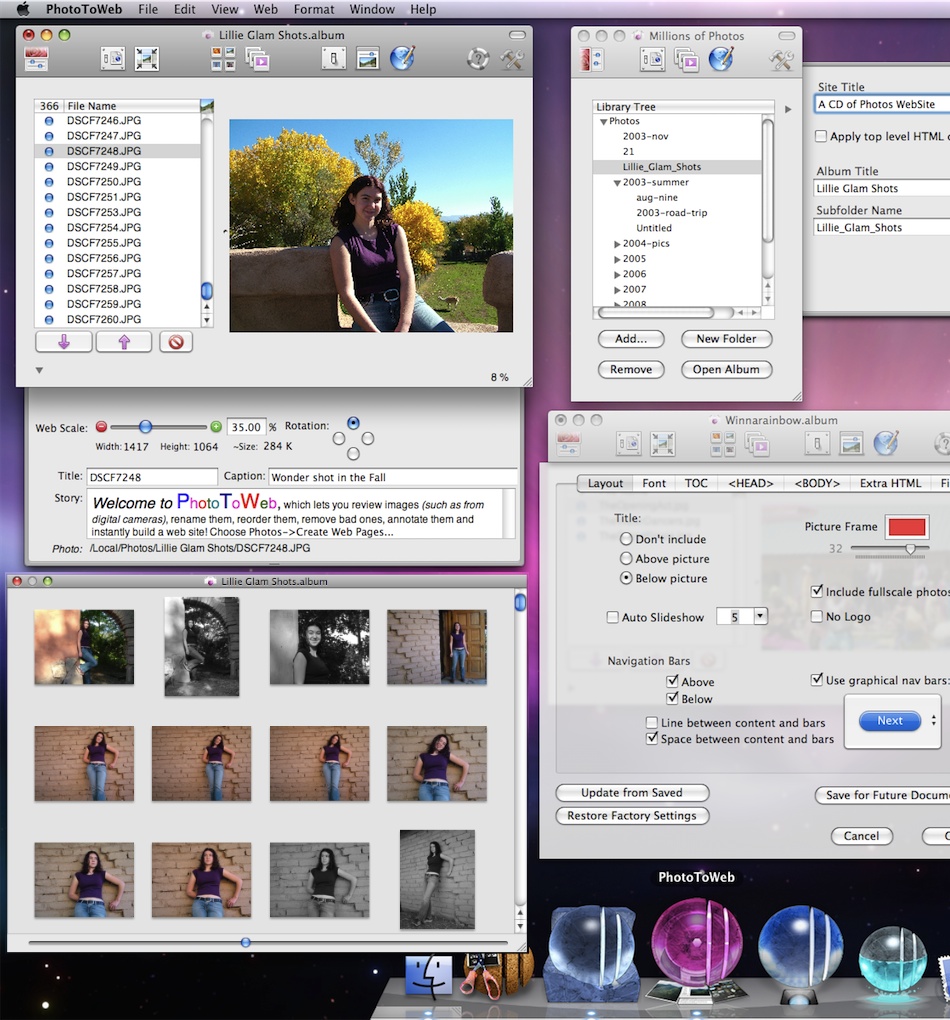Check "Apply top level HTML" checkbox
This screenshot has width=950, height=1020.
coord(821,136)
